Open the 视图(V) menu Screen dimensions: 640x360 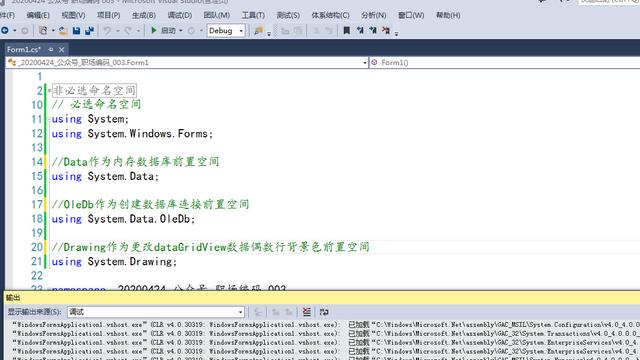pyautogui.click(x=73, y=15)
